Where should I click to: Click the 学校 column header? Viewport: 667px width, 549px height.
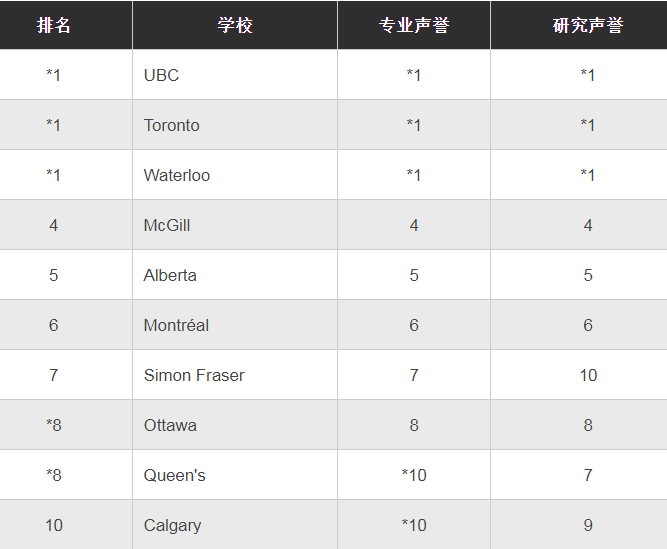pos(235,25)
